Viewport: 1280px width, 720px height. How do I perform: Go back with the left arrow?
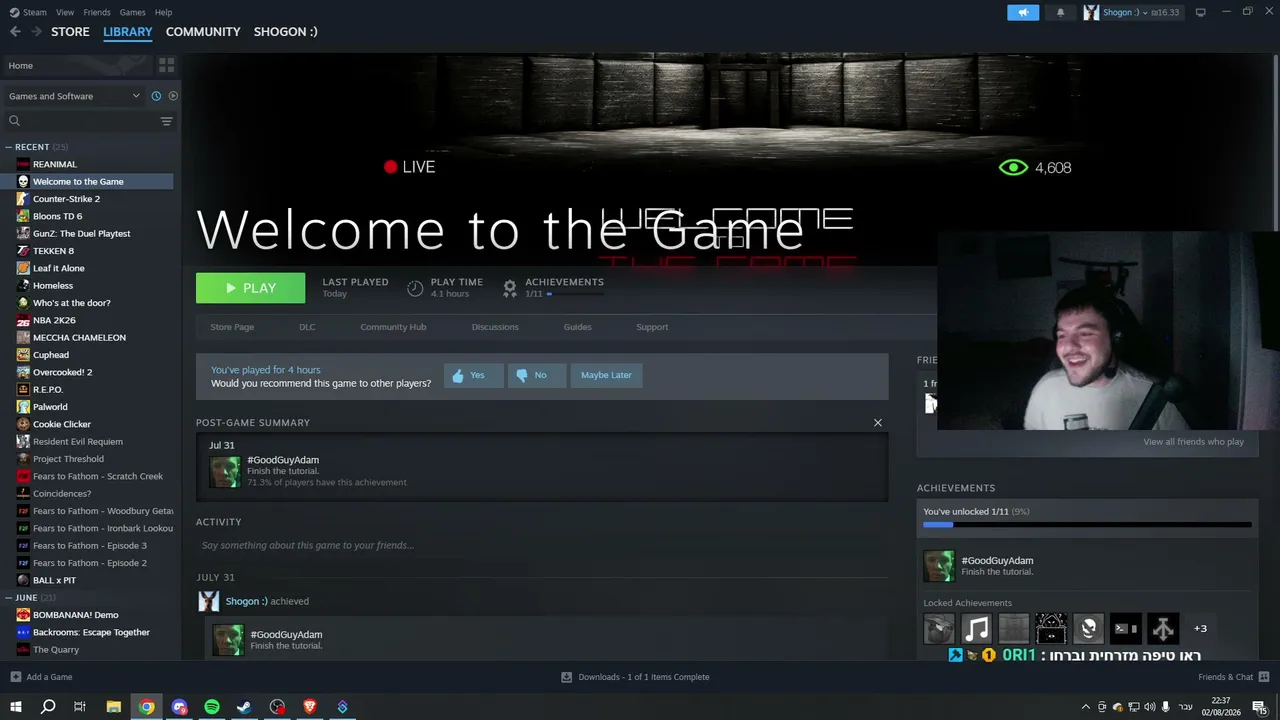(x=15, y=32)
